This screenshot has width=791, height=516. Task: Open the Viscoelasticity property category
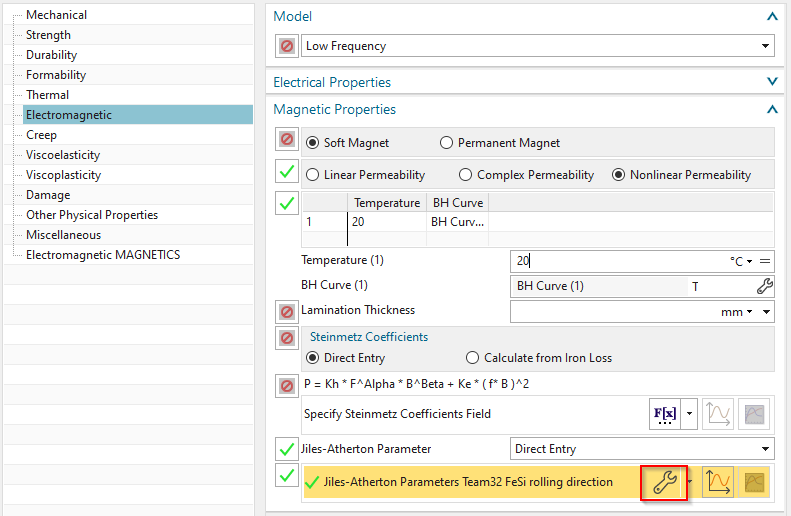(63, 155)
